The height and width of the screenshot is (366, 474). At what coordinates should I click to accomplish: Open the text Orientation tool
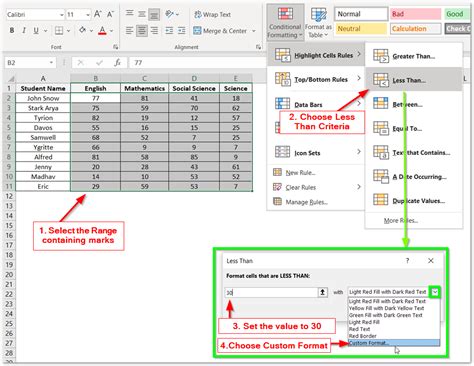point(170,14)
